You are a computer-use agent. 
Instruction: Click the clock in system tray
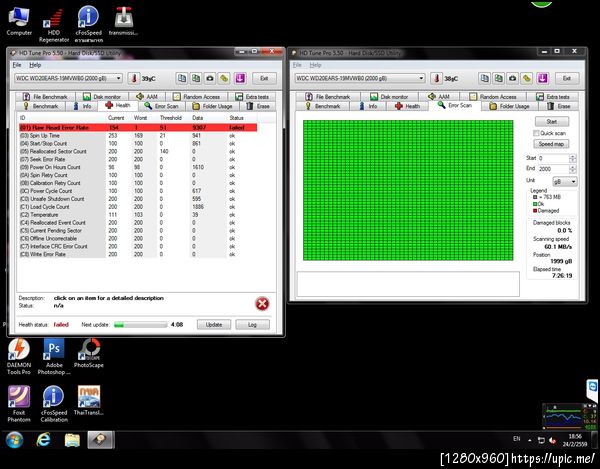(575, 440)
